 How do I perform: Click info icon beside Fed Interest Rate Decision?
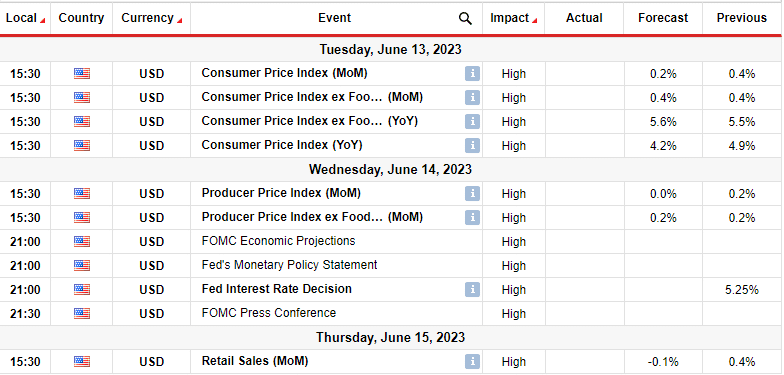(472, 290)
